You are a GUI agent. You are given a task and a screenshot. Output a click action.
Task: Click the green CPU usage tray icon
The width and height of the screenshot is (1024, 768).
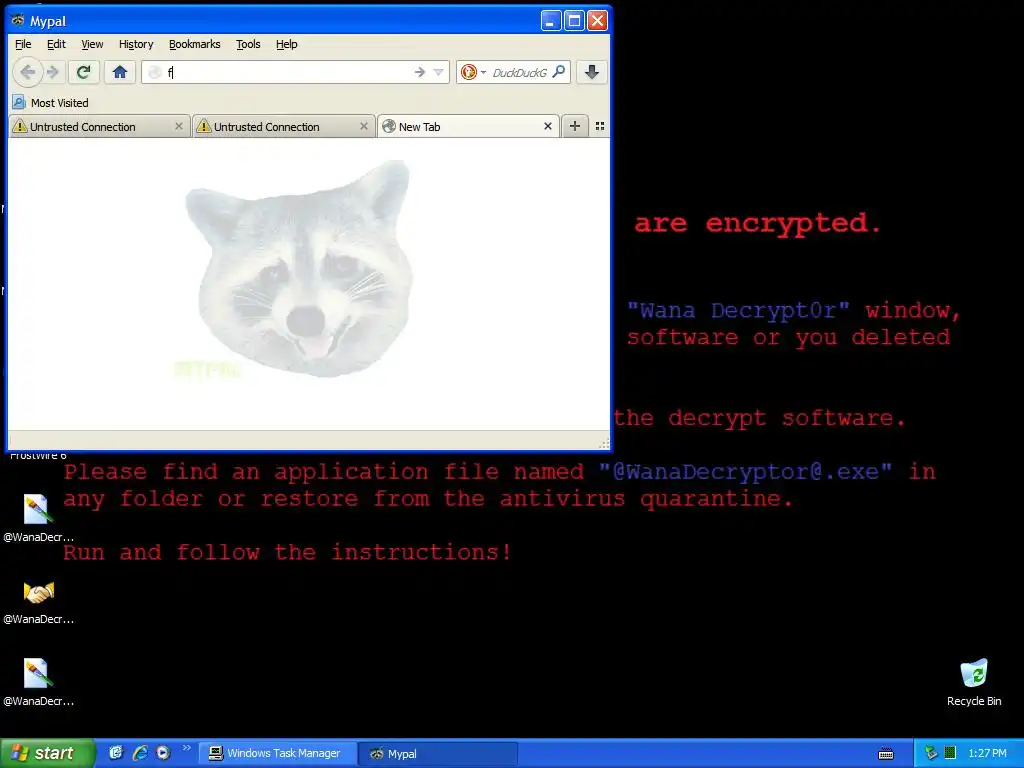click(x=950, y=753)
